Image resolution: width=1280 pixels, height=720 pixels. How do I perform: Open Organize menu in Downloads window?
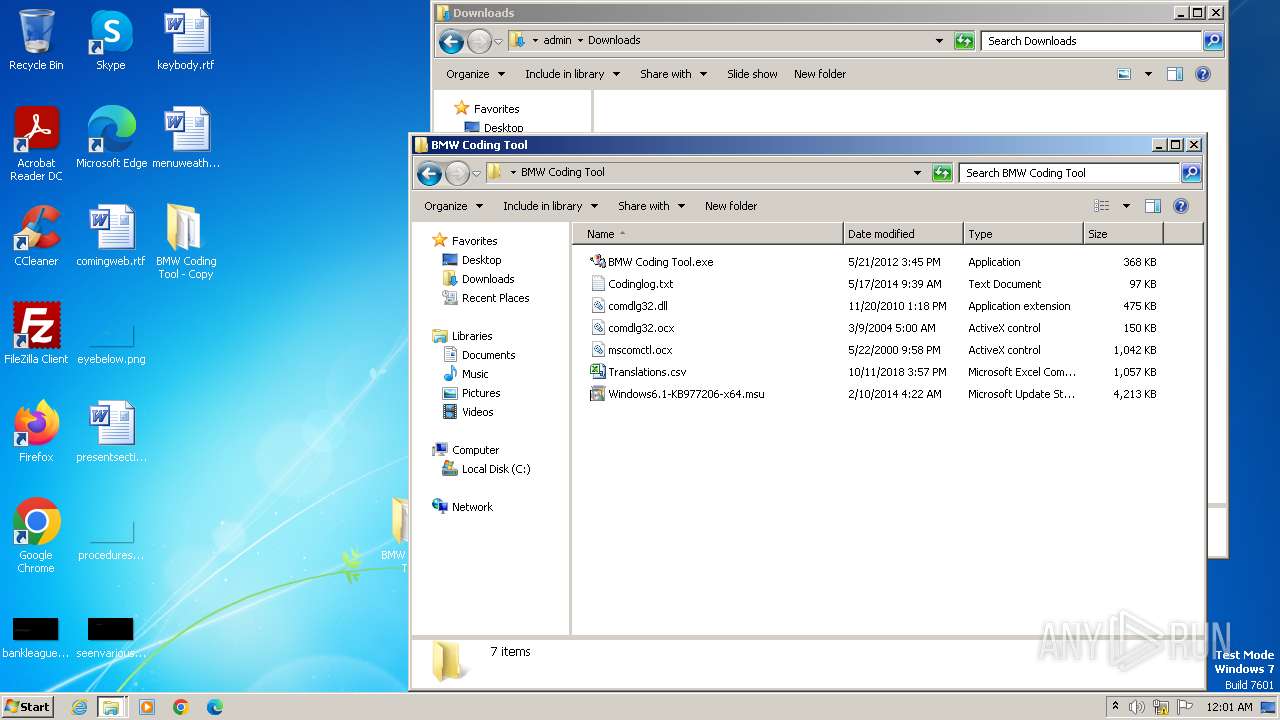[x=475, y=74]
